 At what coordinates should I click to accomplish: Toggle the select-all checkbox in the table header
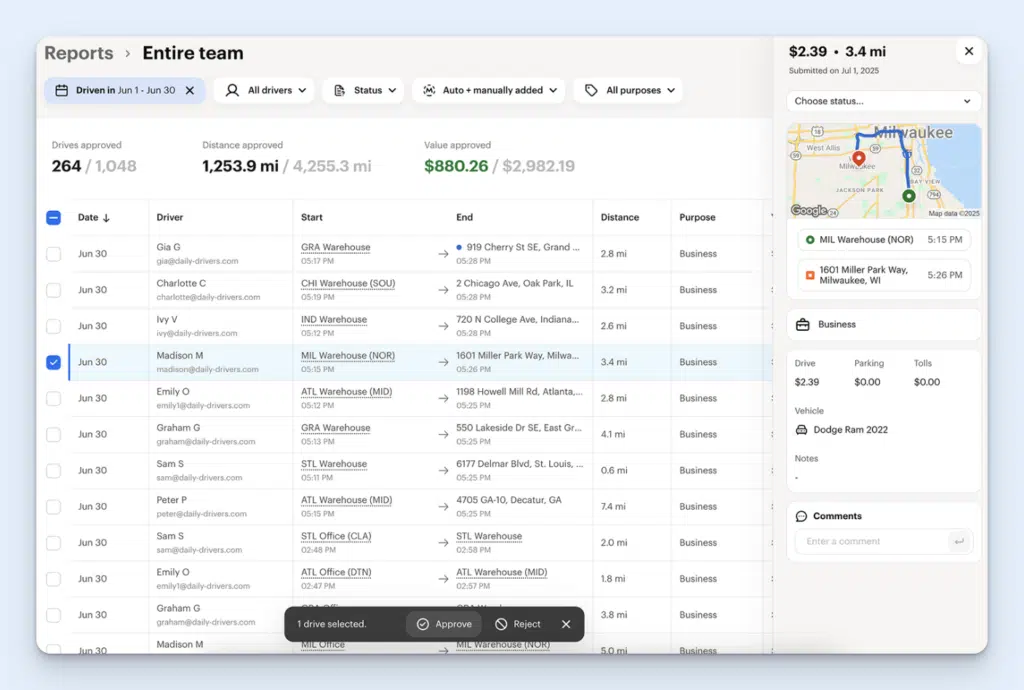[x=53, y=217]
